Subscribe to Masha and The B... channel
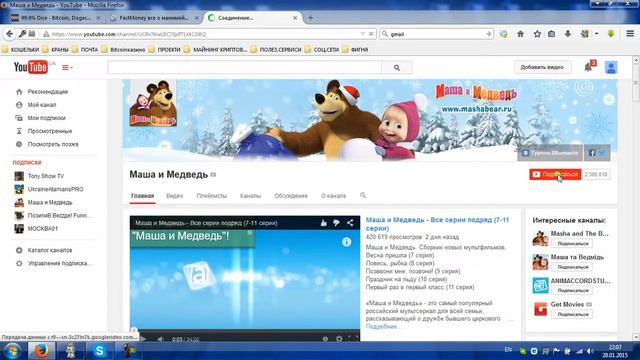 click(572, 243)
